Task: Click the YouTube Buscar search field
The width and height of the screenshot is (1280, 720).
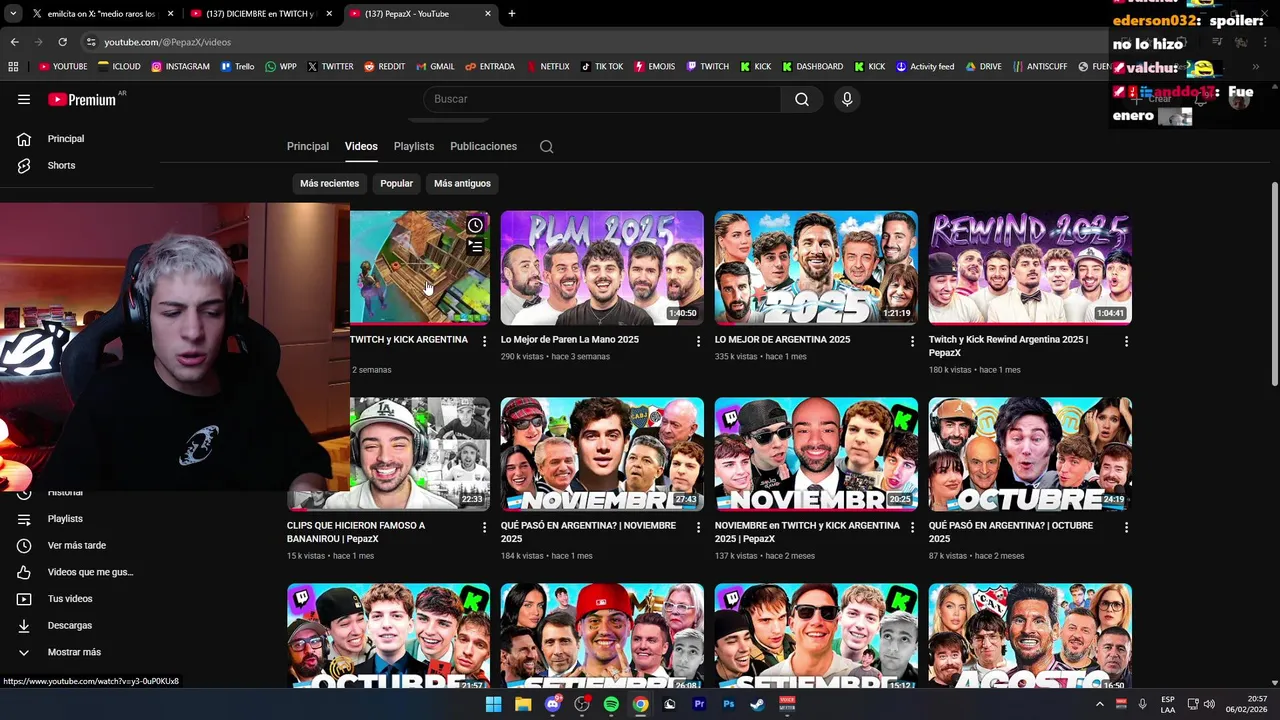Action: click(x=603, y=99)
